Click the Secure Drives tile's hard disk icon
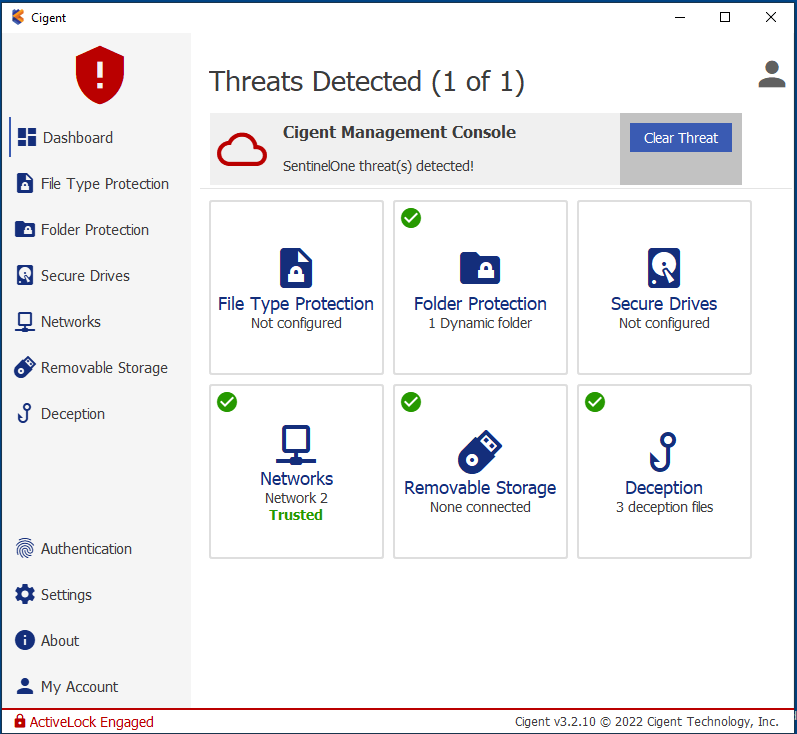 click(x=664, y=268)
